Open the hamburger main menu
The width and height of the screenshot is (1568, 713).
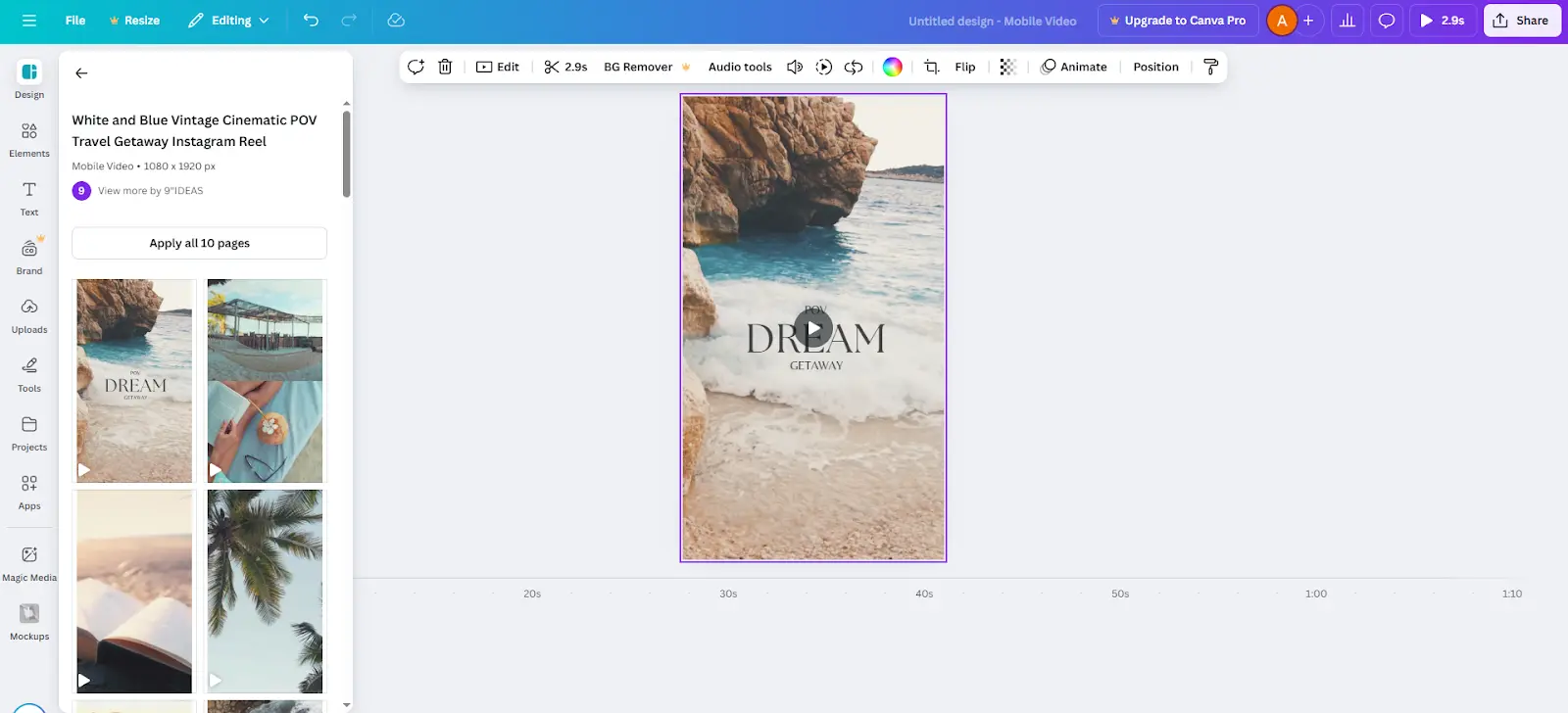29,20
